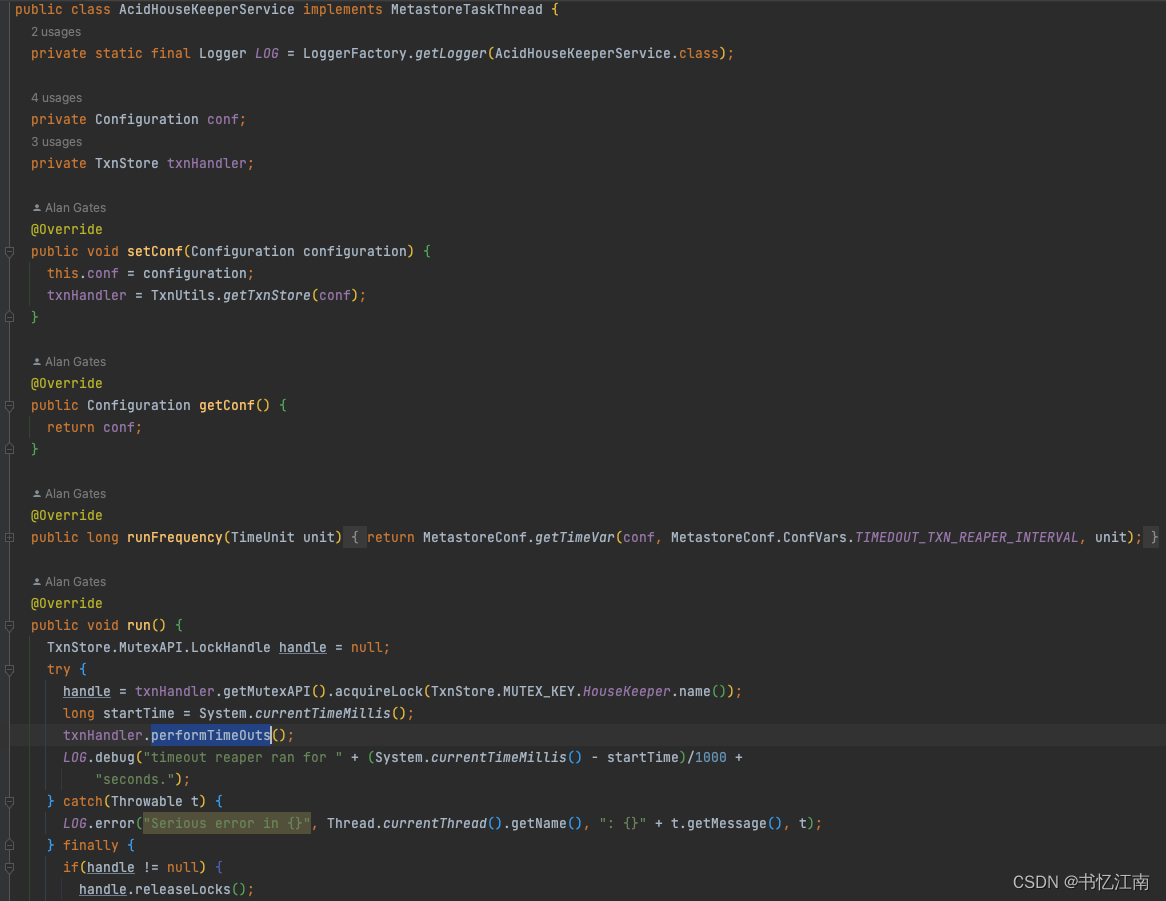The height and width of the screenshot is (901, 1166).
Task: Click getConf method name
Action: (x=227, y=406)
